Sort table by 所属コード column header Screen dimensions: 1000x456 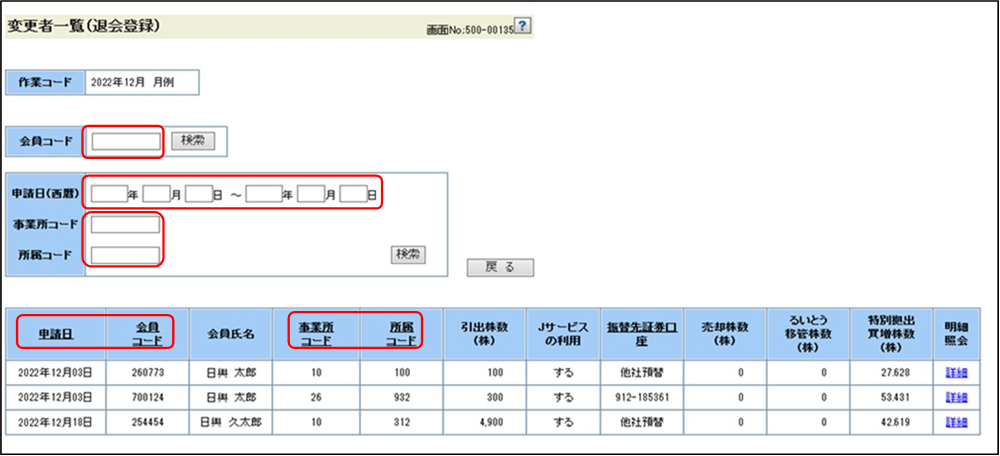tap(401, 333)
